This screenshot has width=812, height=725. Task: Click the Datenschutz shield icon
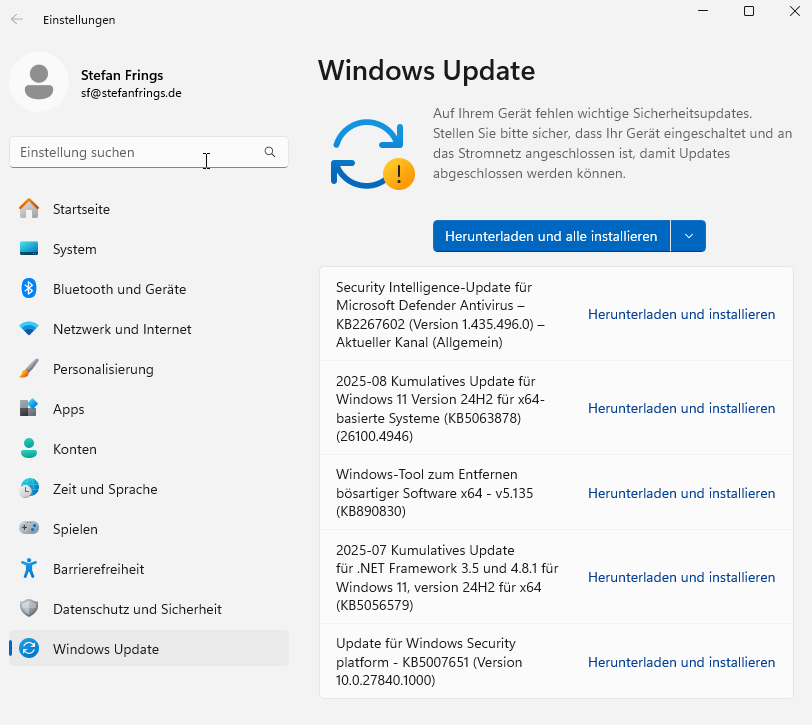pyautogui.click(x=29, y=608)
